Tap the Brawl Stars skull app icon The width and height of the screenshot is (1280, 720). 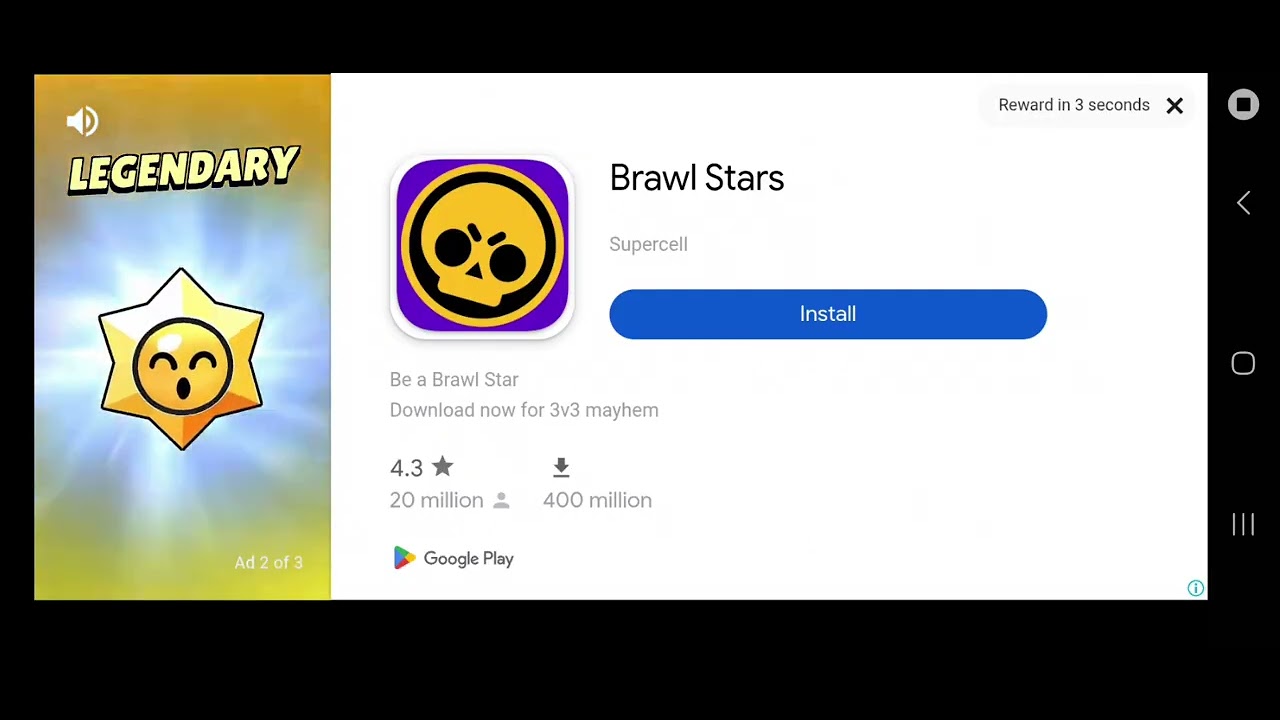coord(482,246)
